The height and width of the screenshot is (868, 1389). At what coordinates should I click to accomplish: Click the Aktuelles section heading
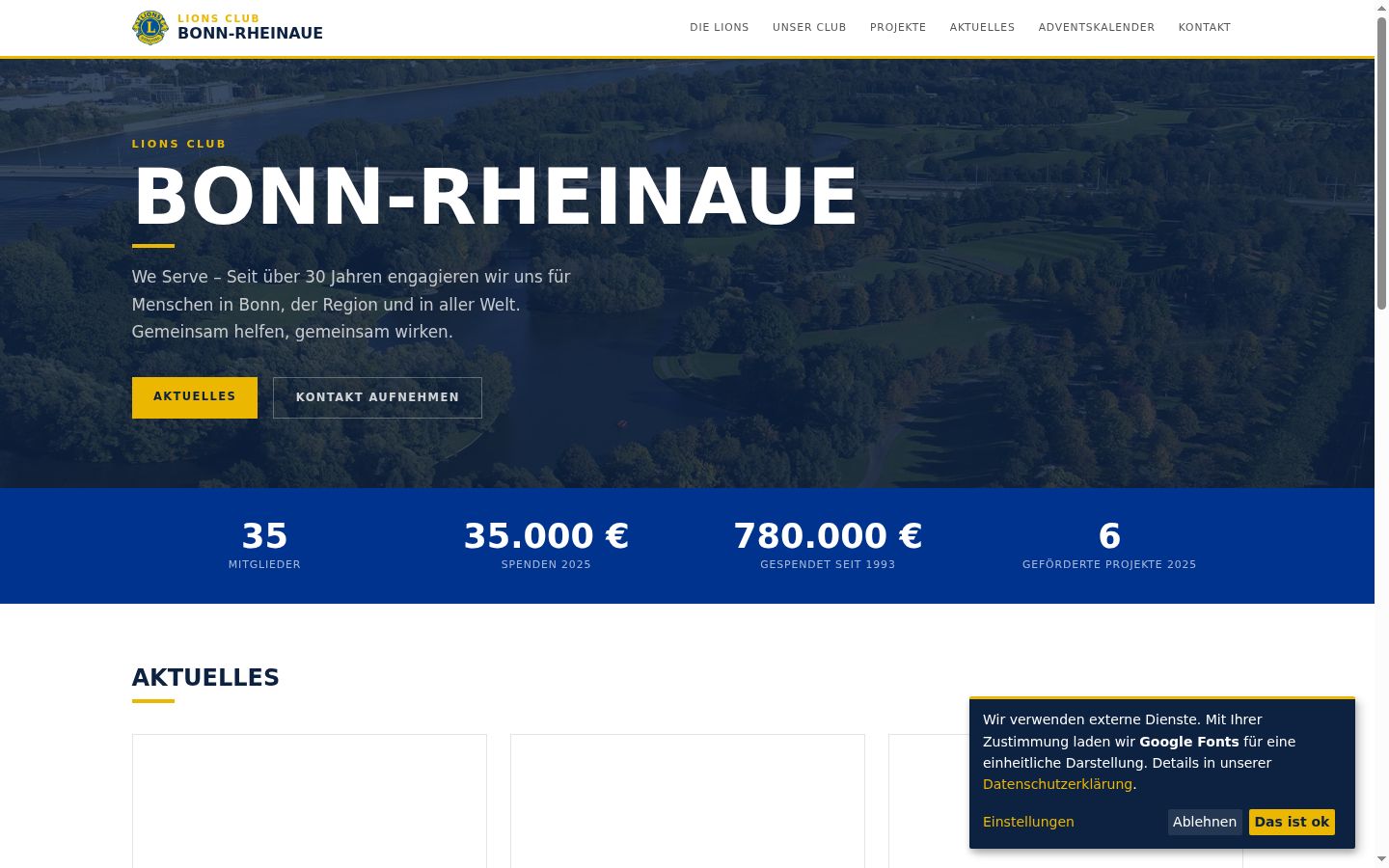205,678
